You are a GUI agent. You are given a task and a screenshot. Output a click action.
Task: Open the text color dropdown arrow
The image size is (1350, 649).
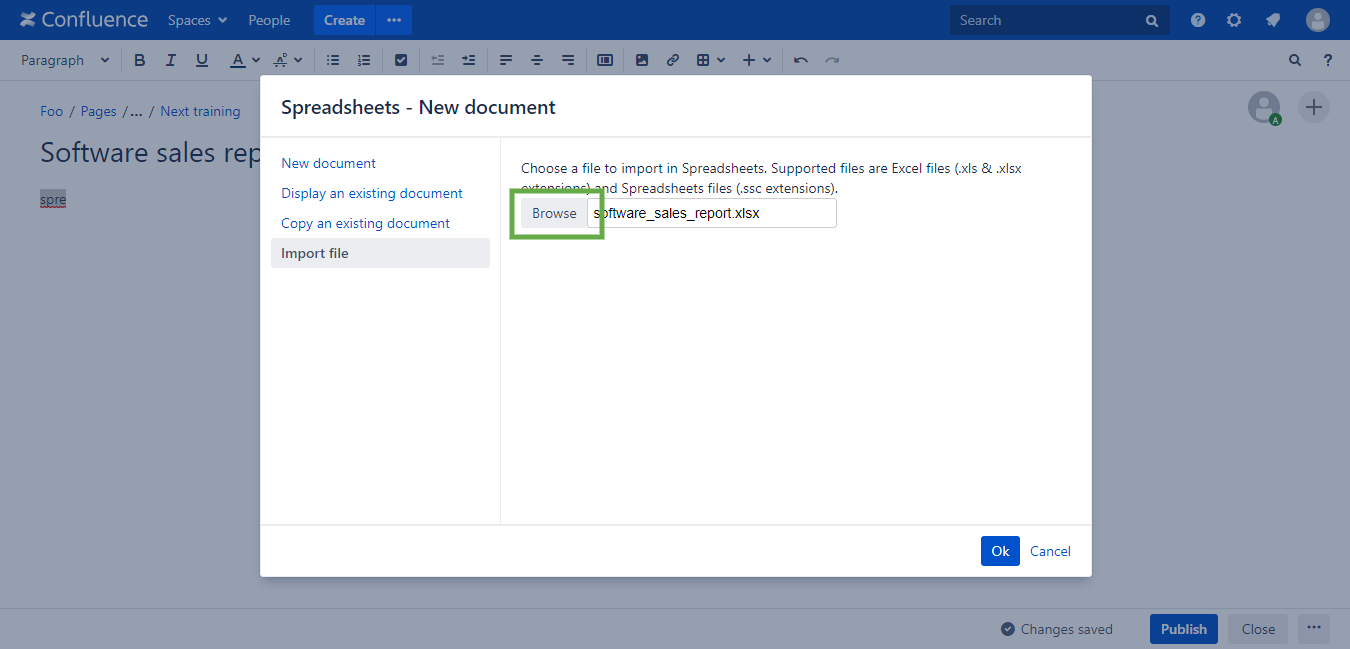256,60
